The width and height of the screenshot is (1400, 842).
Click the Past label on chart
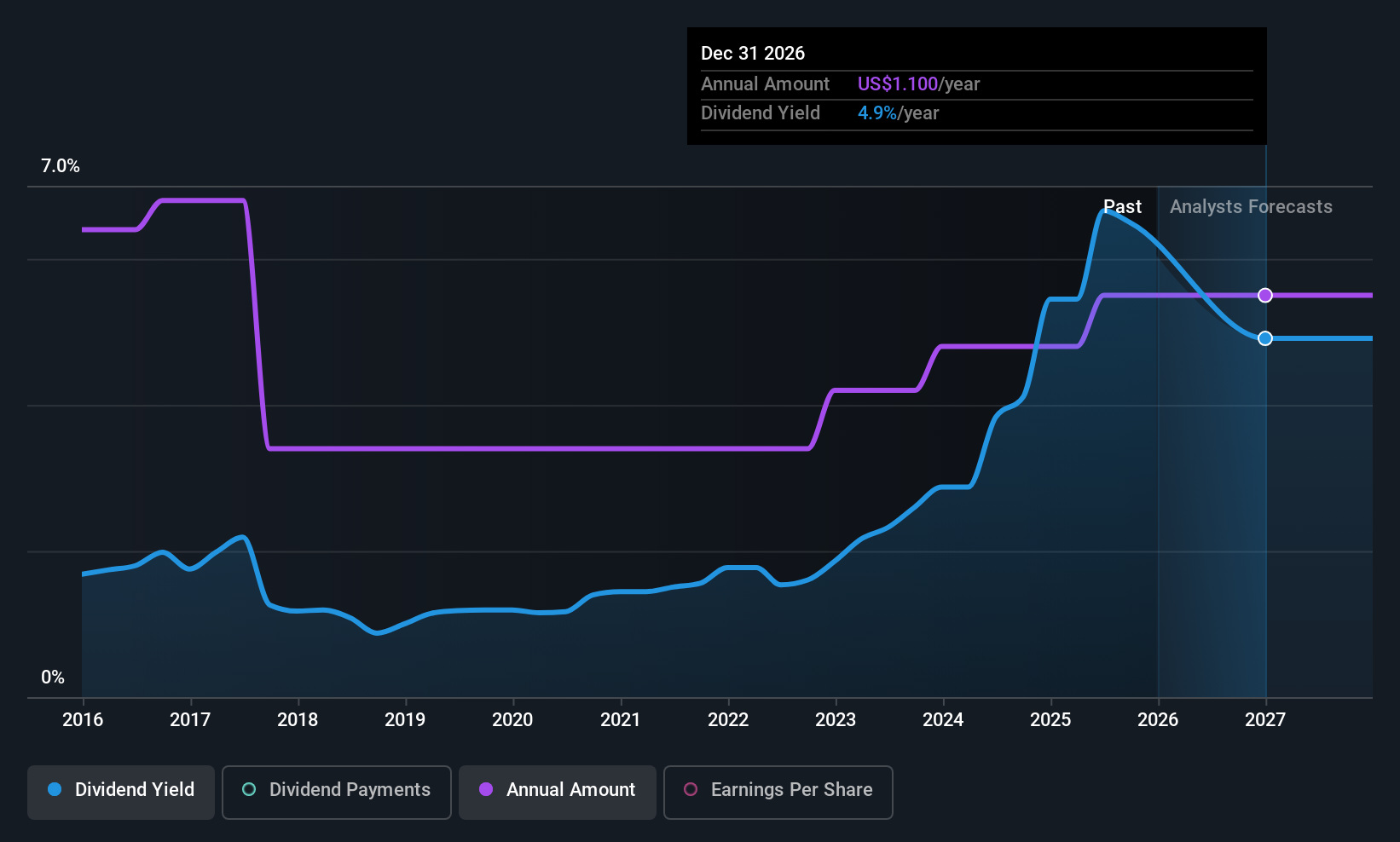point(1122,207)
